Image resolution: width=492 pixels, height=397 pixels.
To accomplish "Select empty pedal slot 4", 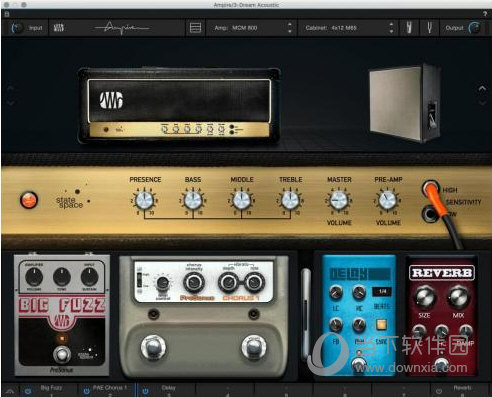I will pos(225,390).
